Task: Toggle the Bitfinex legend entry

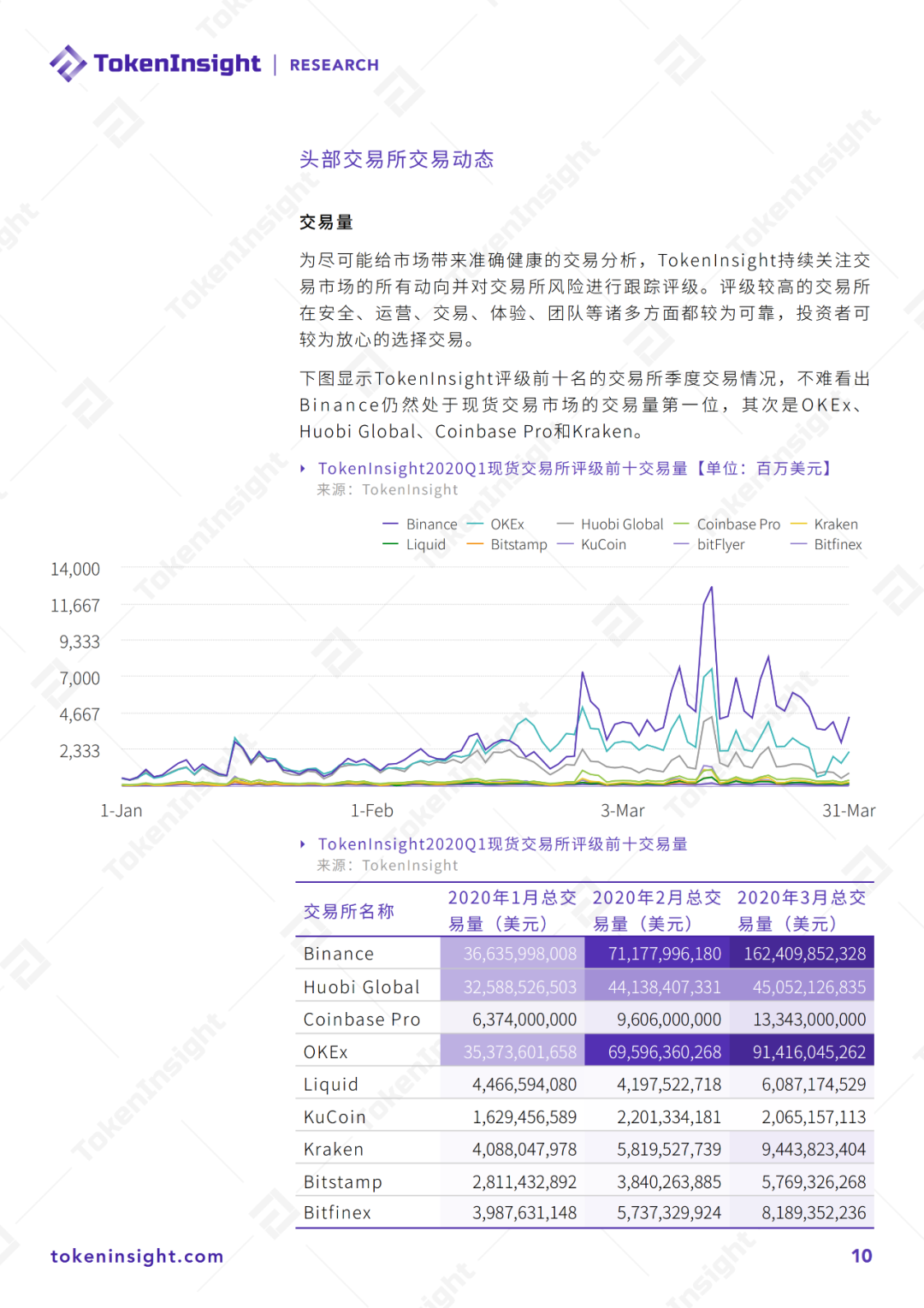Action: point(826,545)
